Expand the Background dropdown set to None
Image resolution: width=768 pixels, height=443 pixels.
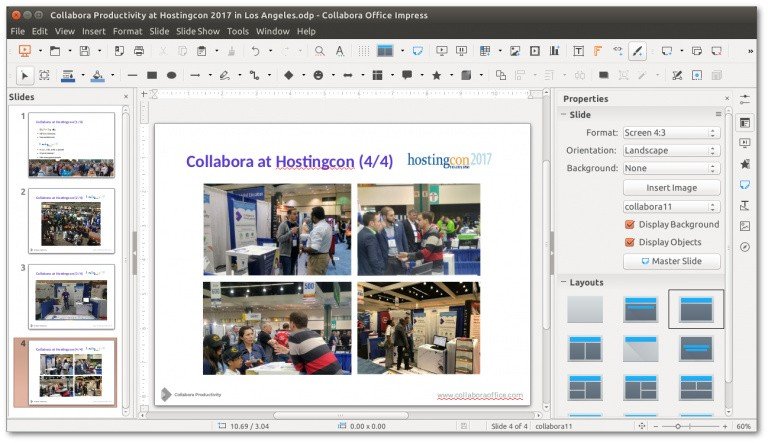(x=670, y=168)
